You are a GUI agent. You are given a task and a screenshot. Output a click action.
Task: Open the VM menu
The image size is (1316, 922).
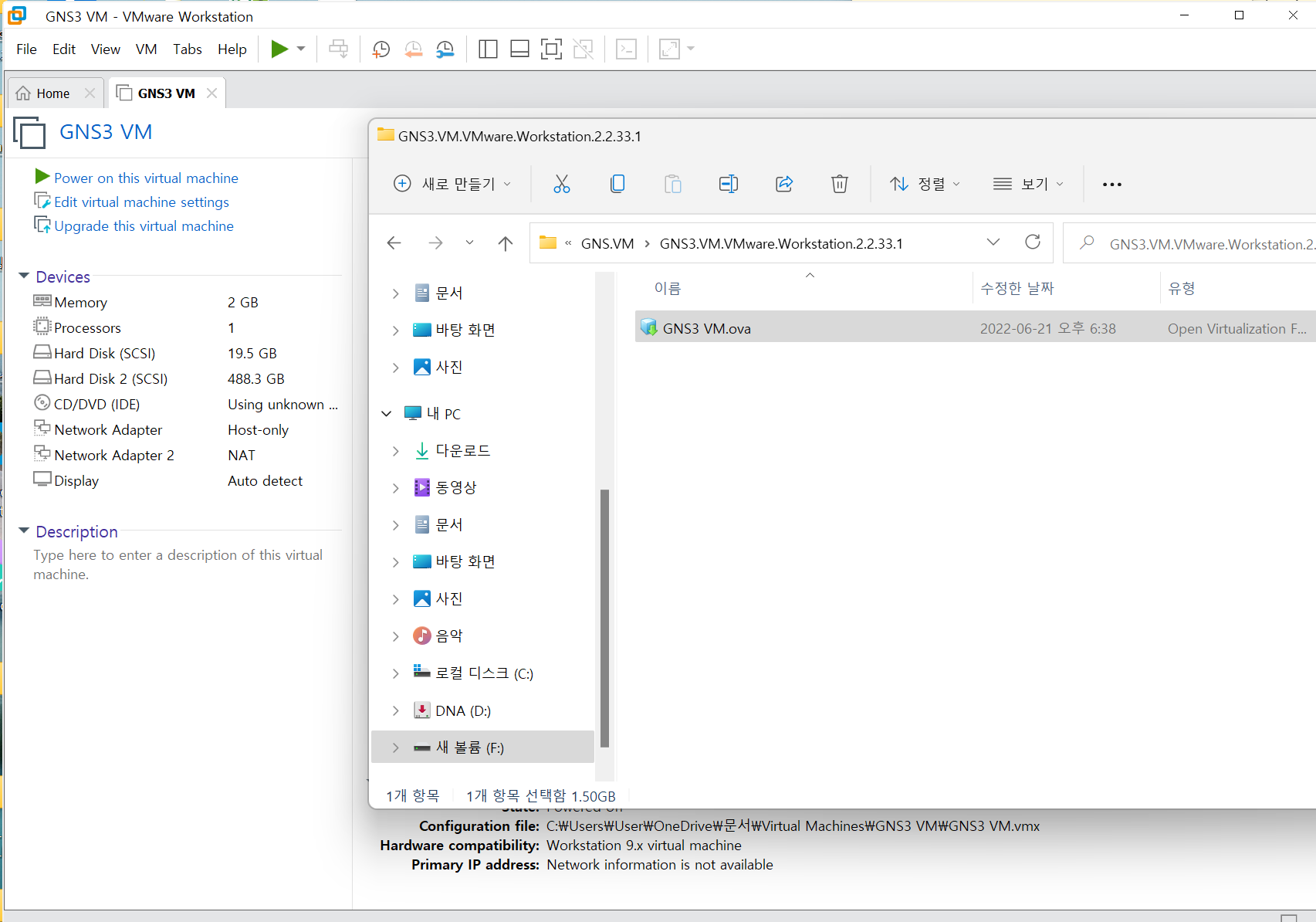coord(146,49)
